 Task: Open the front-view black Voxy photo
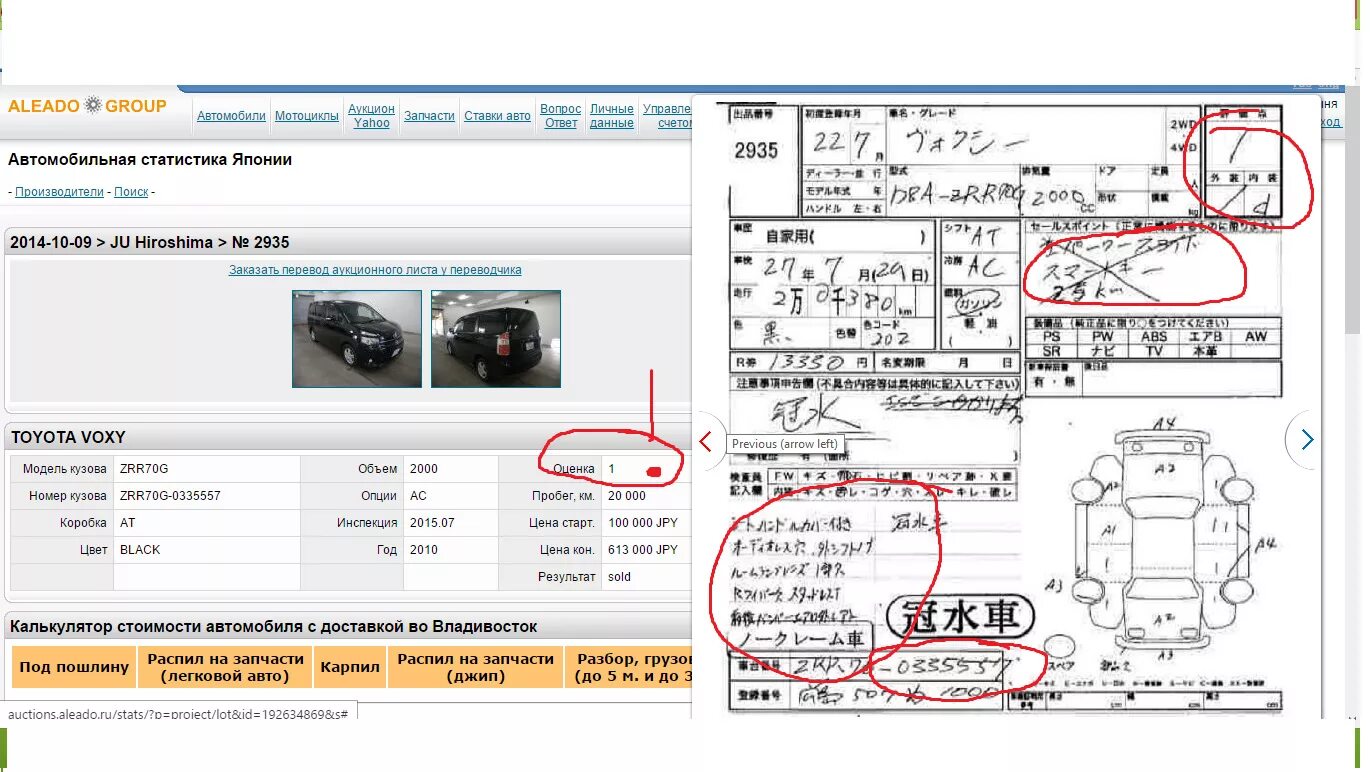[357, 339]
